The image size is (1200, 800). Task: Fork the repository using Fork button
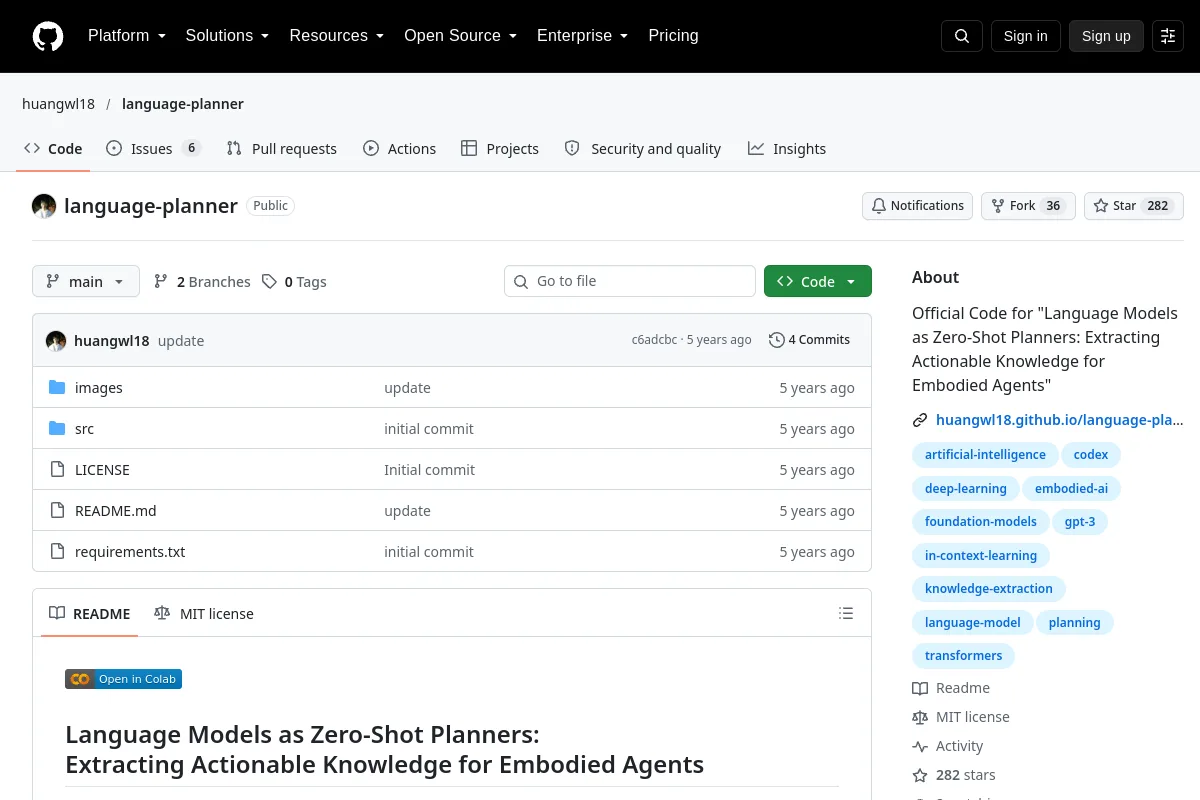[x=1028, y=206]
